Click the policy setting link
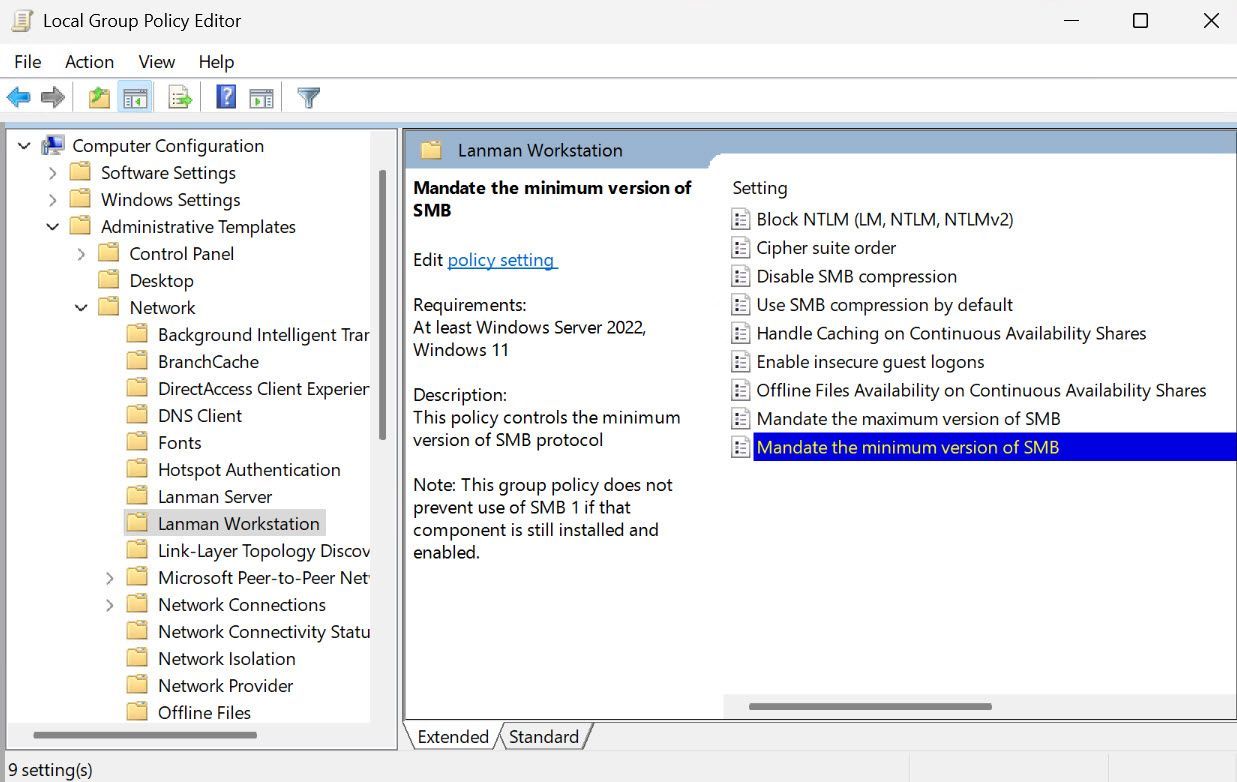Screen dimensions: 1237x782 (x=501, y=259)
